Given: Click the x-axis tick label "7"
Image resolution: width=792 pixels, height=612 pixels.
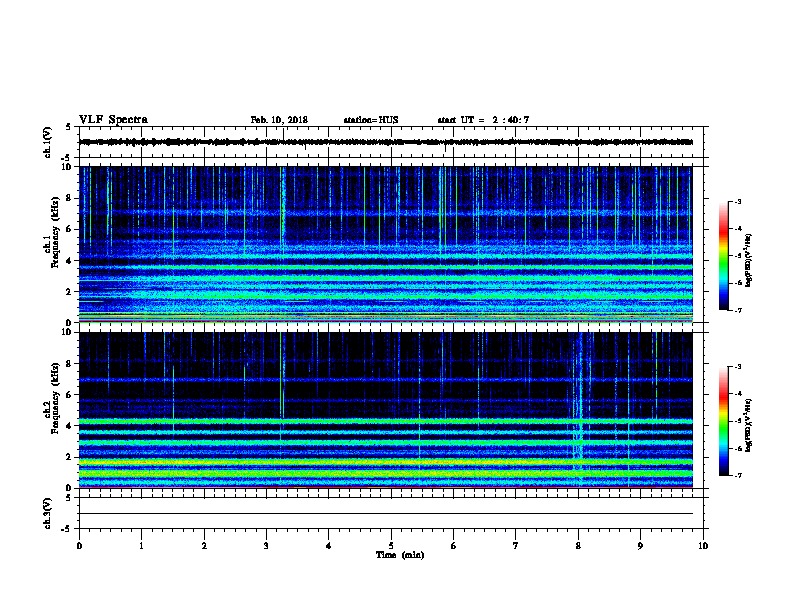Looking at the screenshot, I should pyautogui.click(x=516, y=546).
